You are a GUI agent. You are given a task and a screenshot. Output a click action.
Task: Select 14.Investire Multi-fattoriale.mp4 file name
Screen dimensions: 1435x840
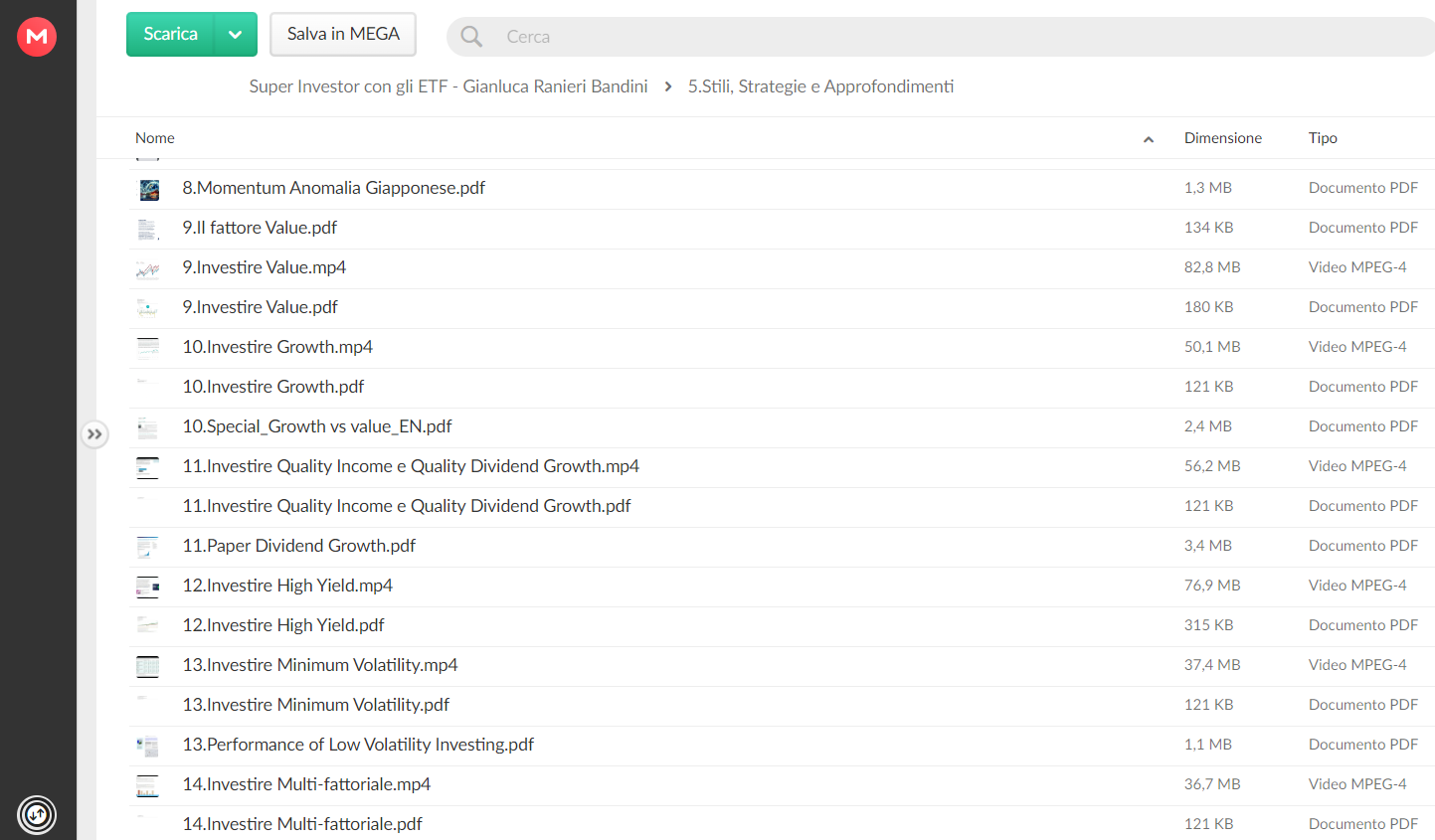click(x=306, y=784)
